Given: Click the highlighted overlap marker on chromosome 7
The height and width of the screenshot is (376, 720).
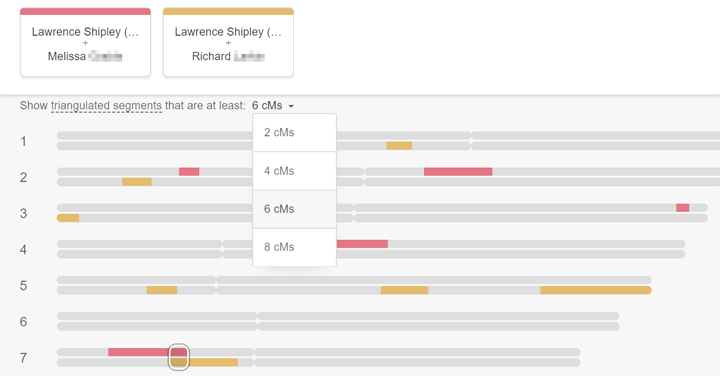Looking at the screenshot, I should [179, 357].
